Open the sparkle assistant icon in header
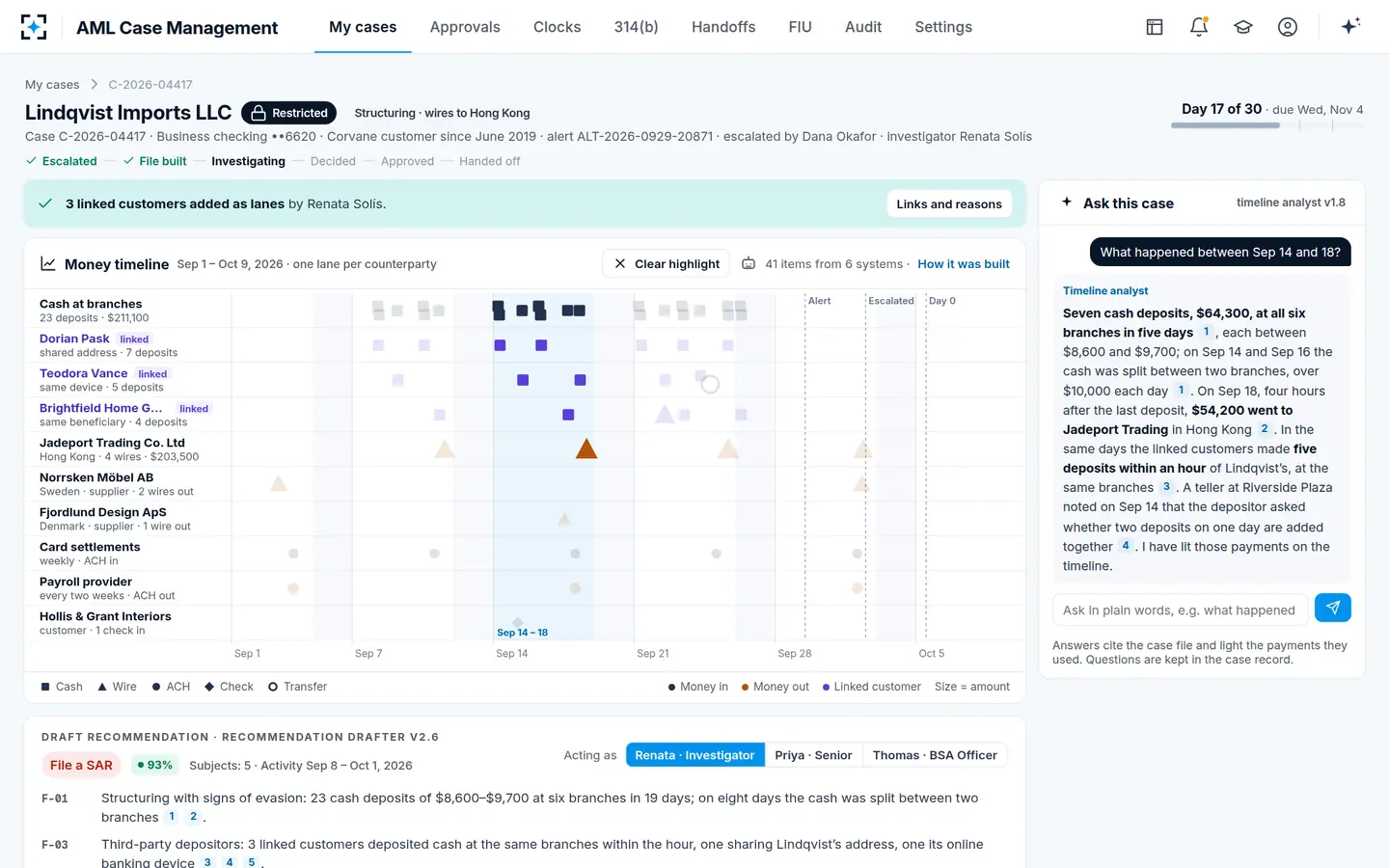Image resolution: width=1389 pixels, height=868 pixels. (1350, 26)
